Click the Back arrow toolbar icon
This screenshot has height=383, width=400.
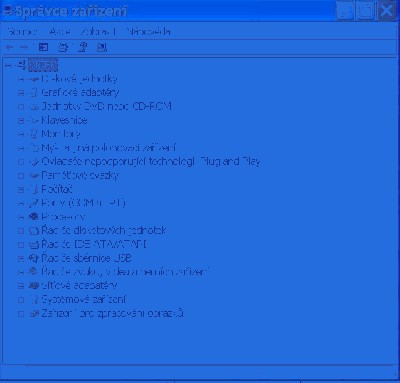coord(10,48)
